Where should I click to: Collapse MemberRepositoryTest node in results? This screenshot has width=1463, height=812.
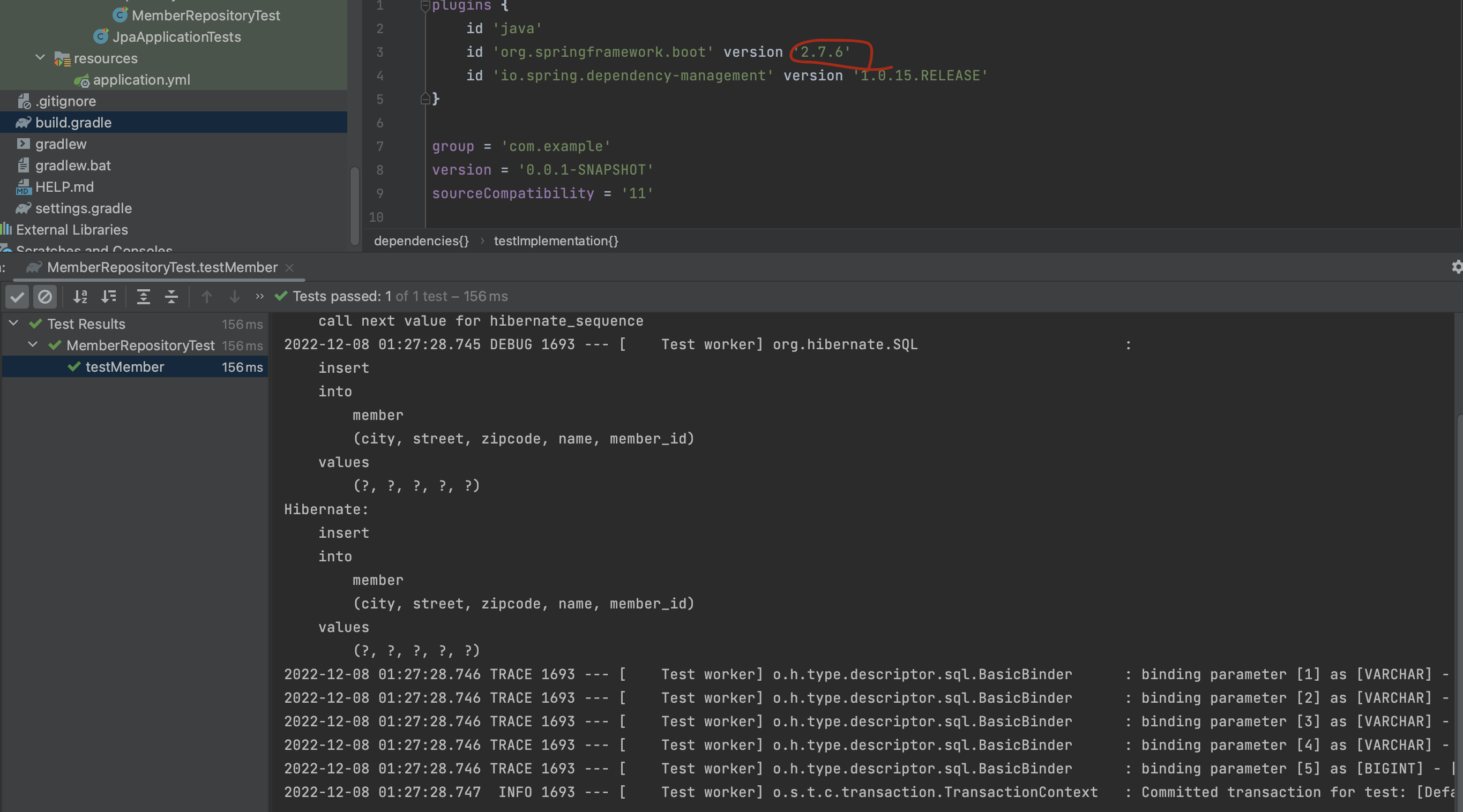[33, 345]
